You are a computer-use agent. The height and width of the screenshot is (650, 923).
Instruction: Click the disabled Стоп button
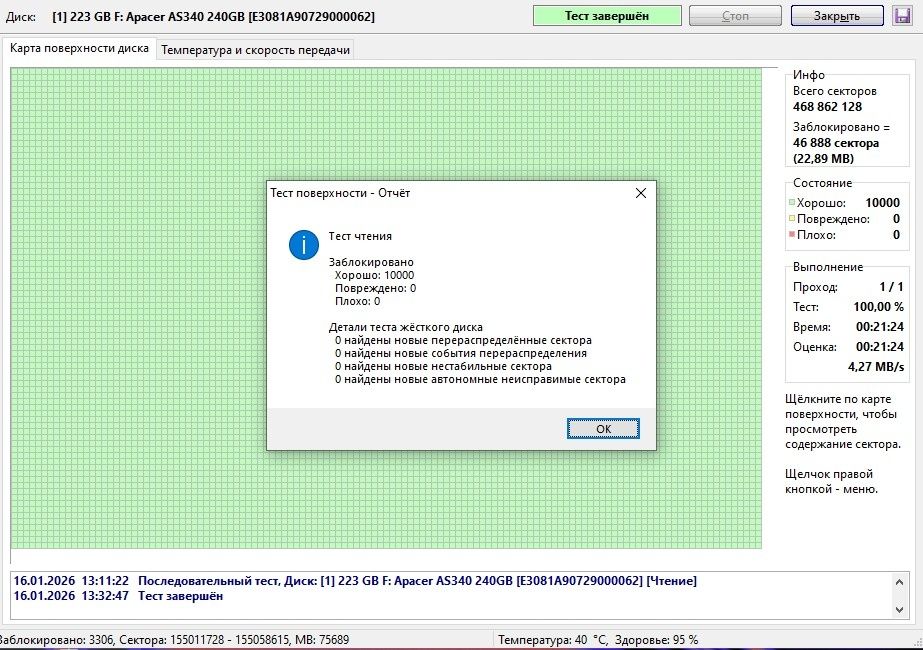pos(735,16)
